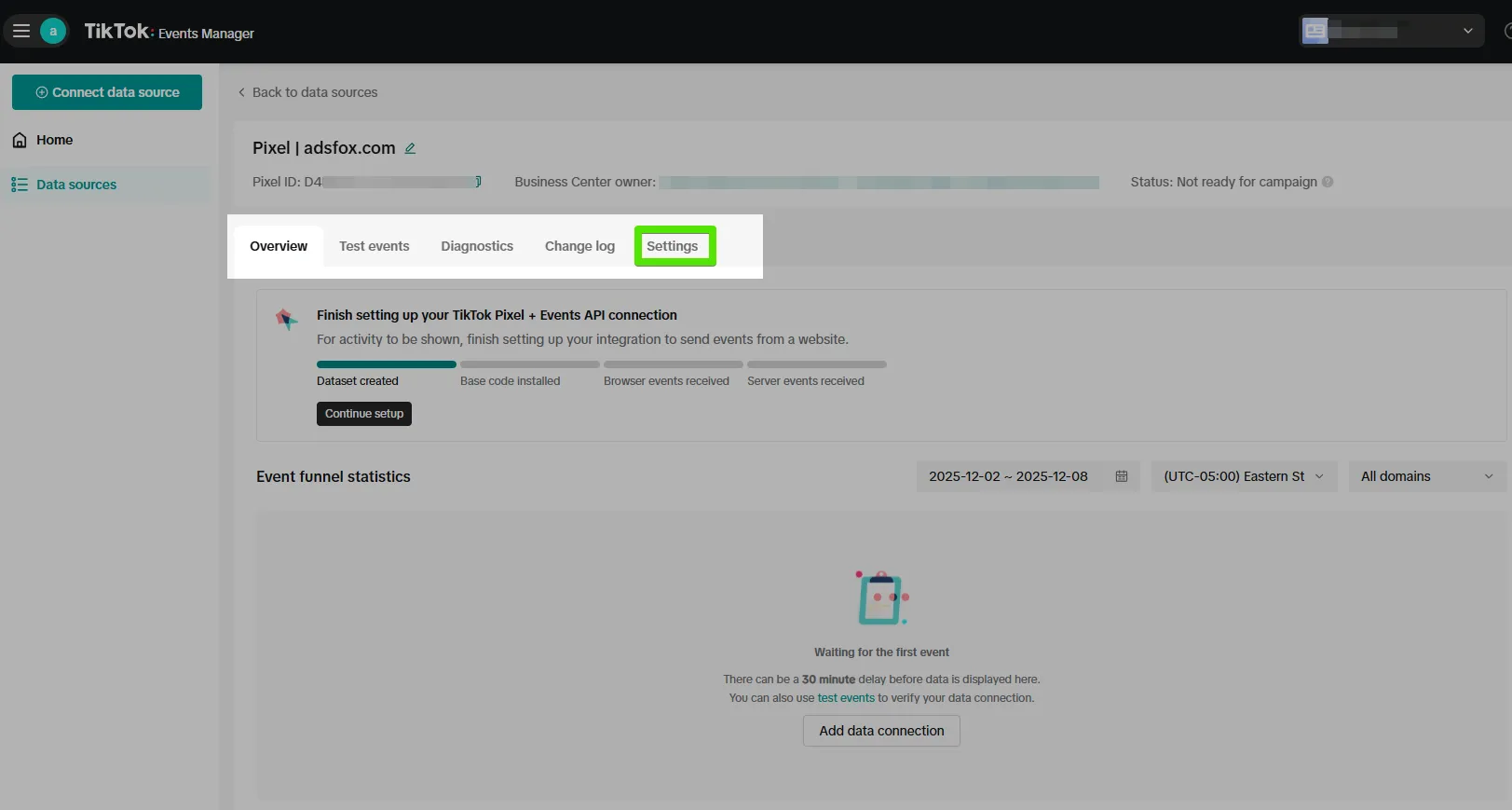Screen dimensions: 1512x810
Task: Expand the All domains dropdown
Action: 1426,476
